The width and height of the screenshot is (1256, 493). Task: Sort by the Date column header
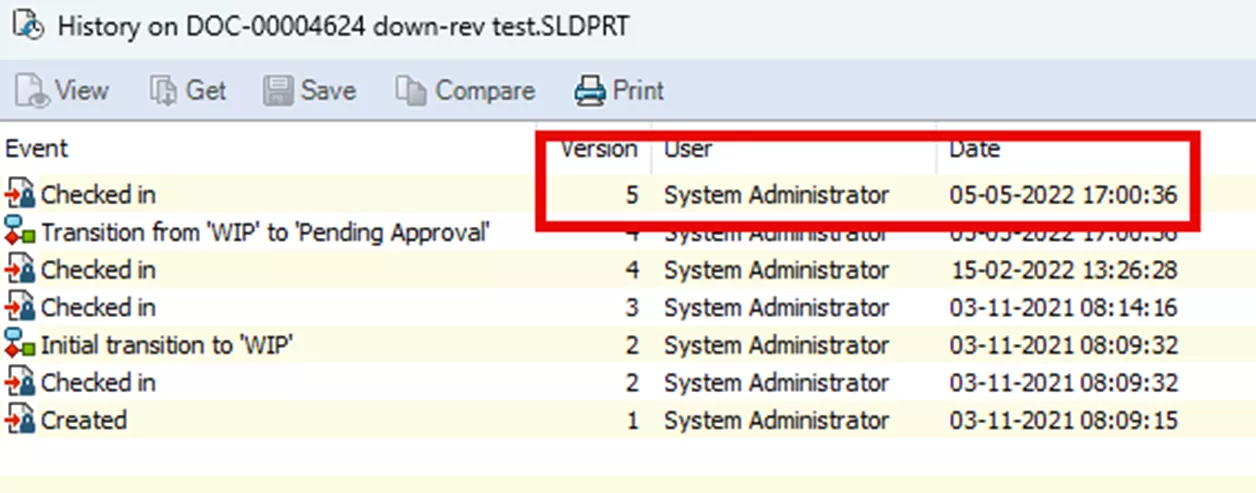pos(974,149)
